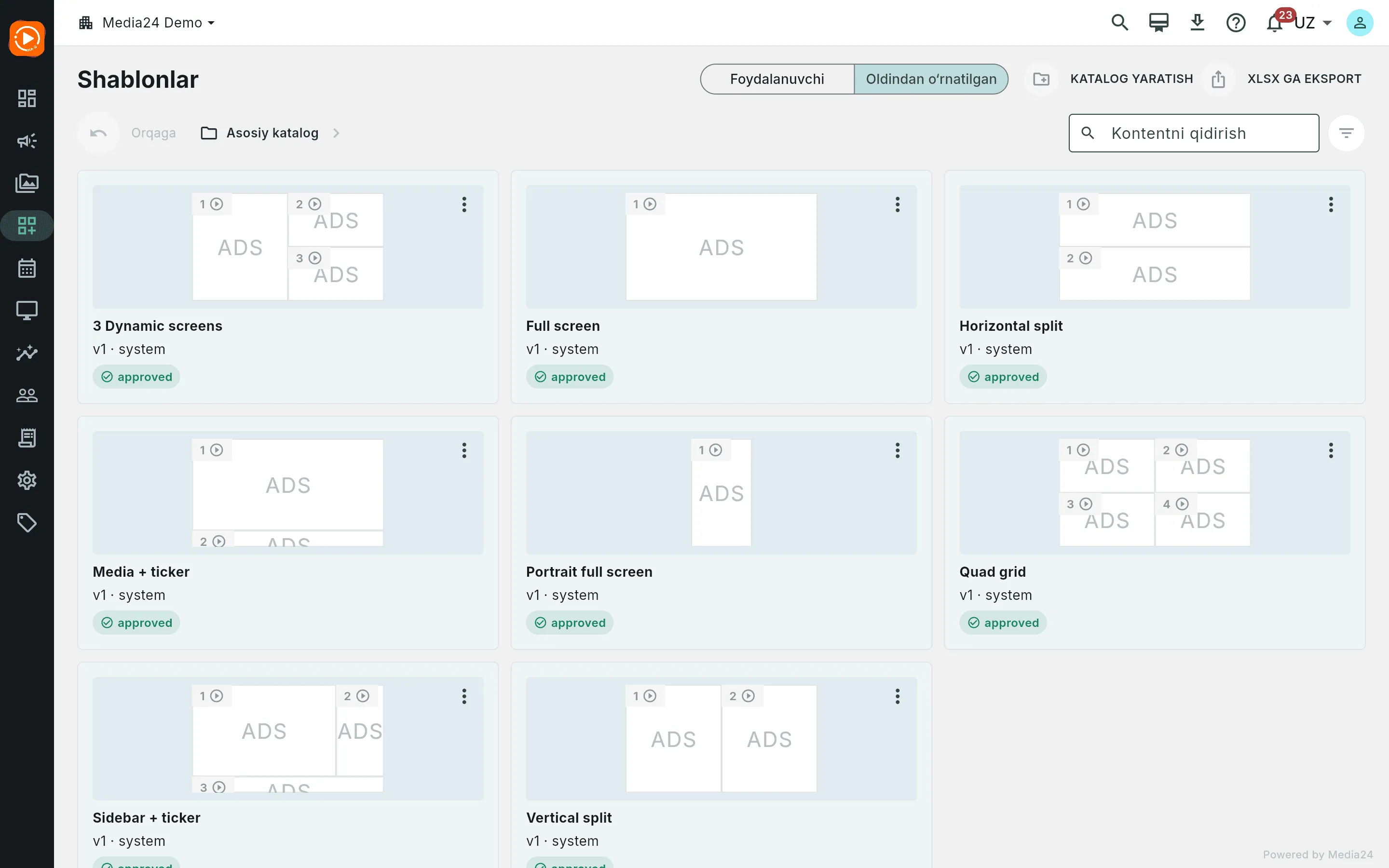Open the Horizontal split template preview
Screen dimensions: 1389x868
(1155, 247)
